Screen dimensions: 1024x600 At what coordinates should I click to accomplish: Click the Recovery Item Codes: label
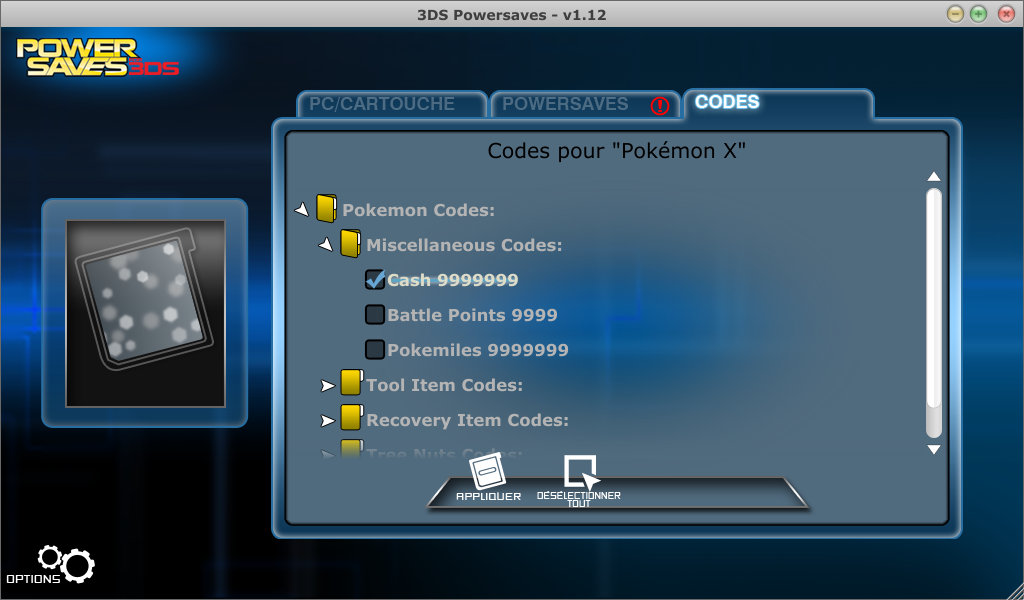(468, 420)
